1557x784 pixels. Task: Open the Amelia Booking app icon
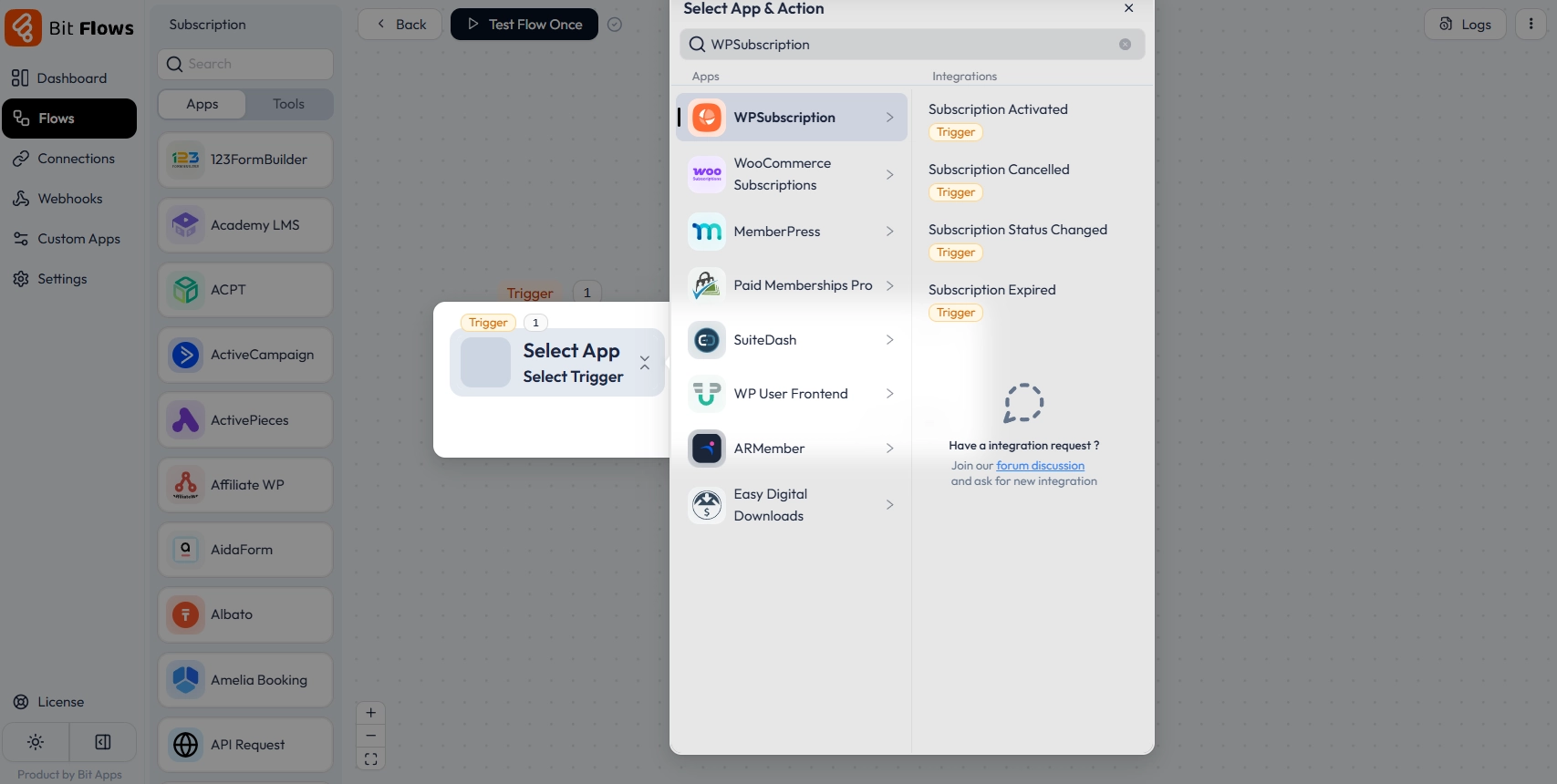(186, 680)
